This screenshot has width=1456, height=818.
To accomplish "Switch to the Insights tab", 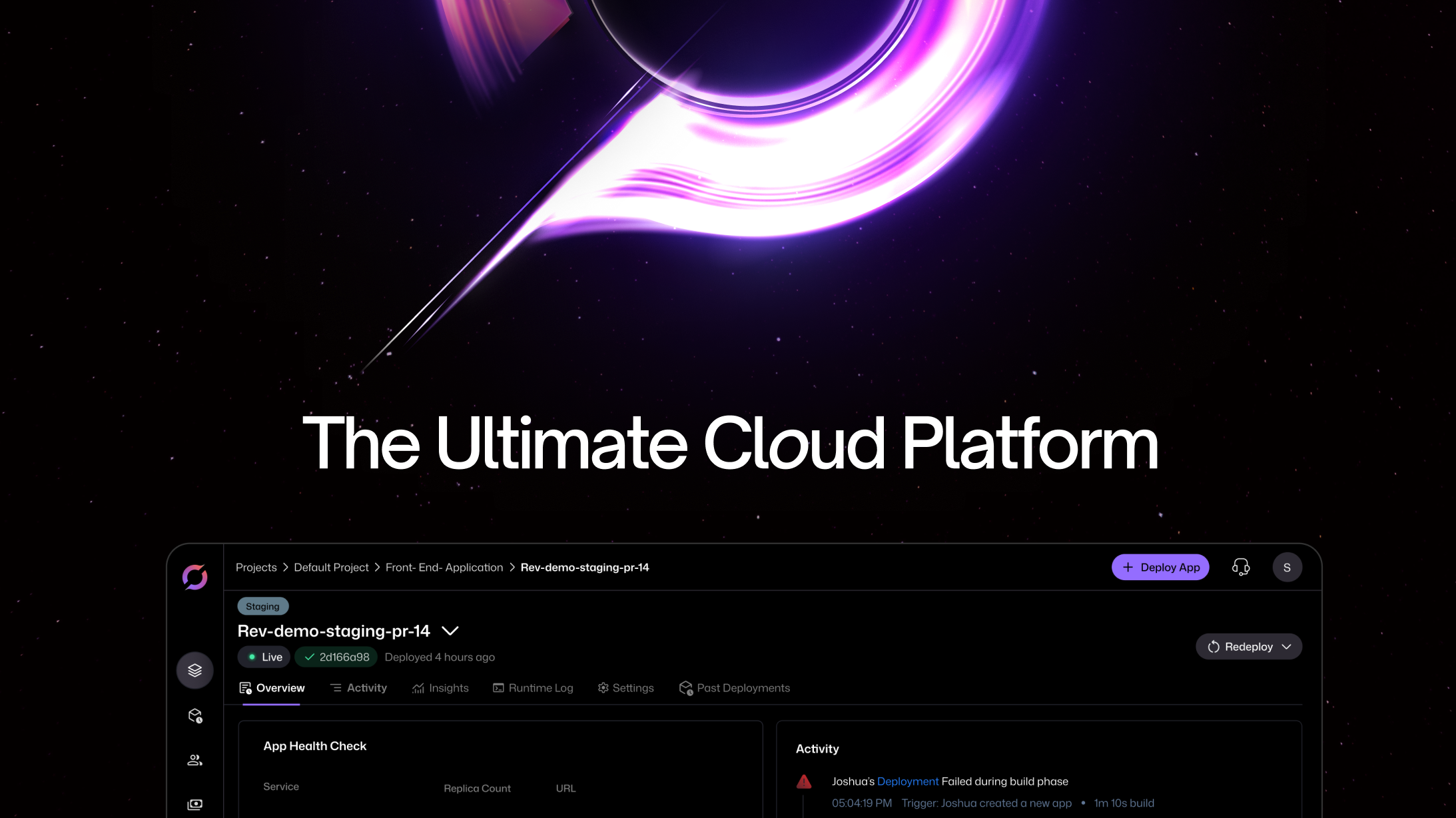I will (x=440, y=688).
